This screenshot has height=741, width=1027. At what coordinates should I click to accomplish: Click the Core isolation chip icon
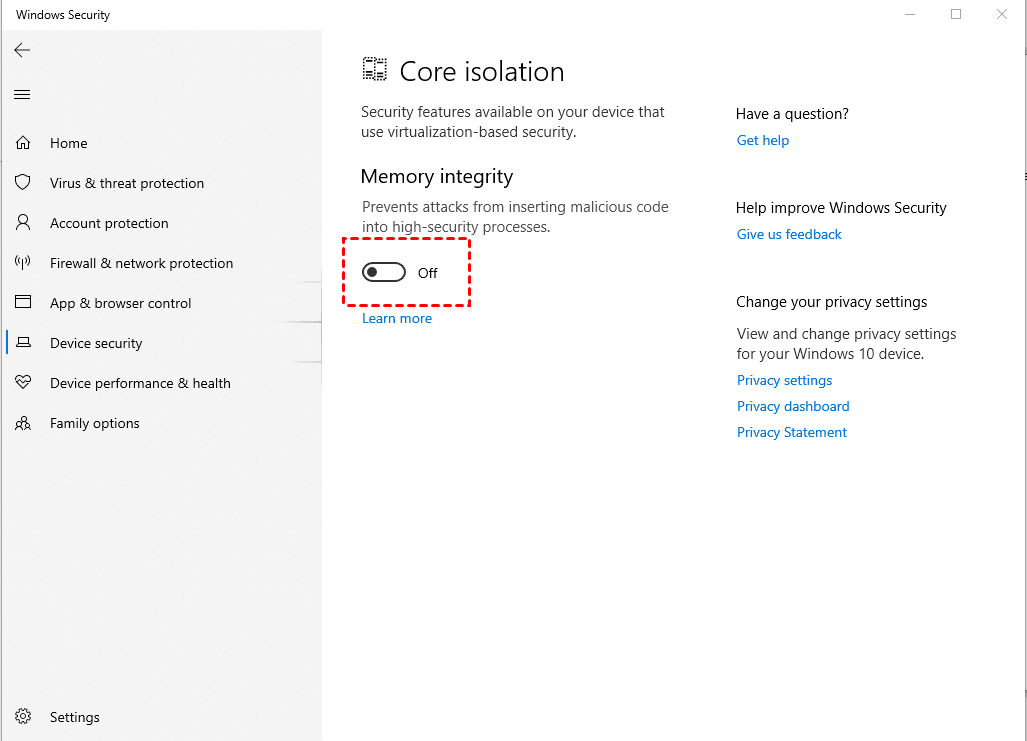pos(374,69)
